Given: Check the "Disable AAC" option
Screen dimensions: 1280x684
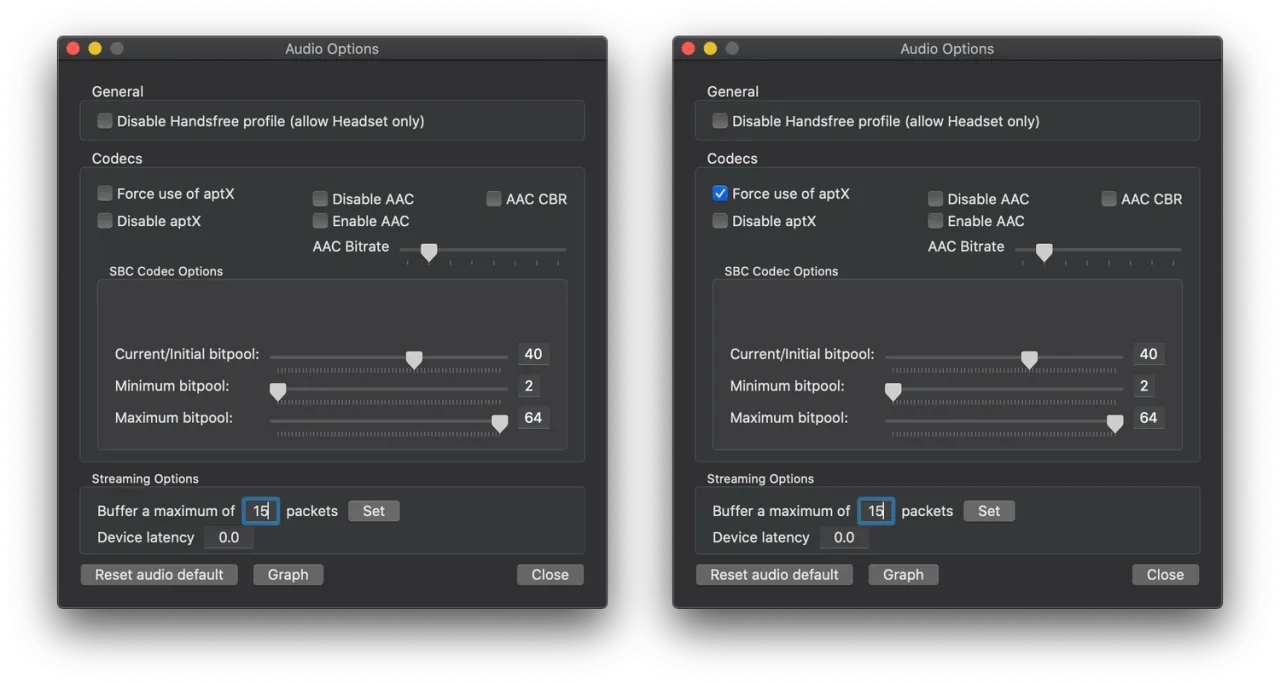Looking at the screenshot, I should pos(320,198).
